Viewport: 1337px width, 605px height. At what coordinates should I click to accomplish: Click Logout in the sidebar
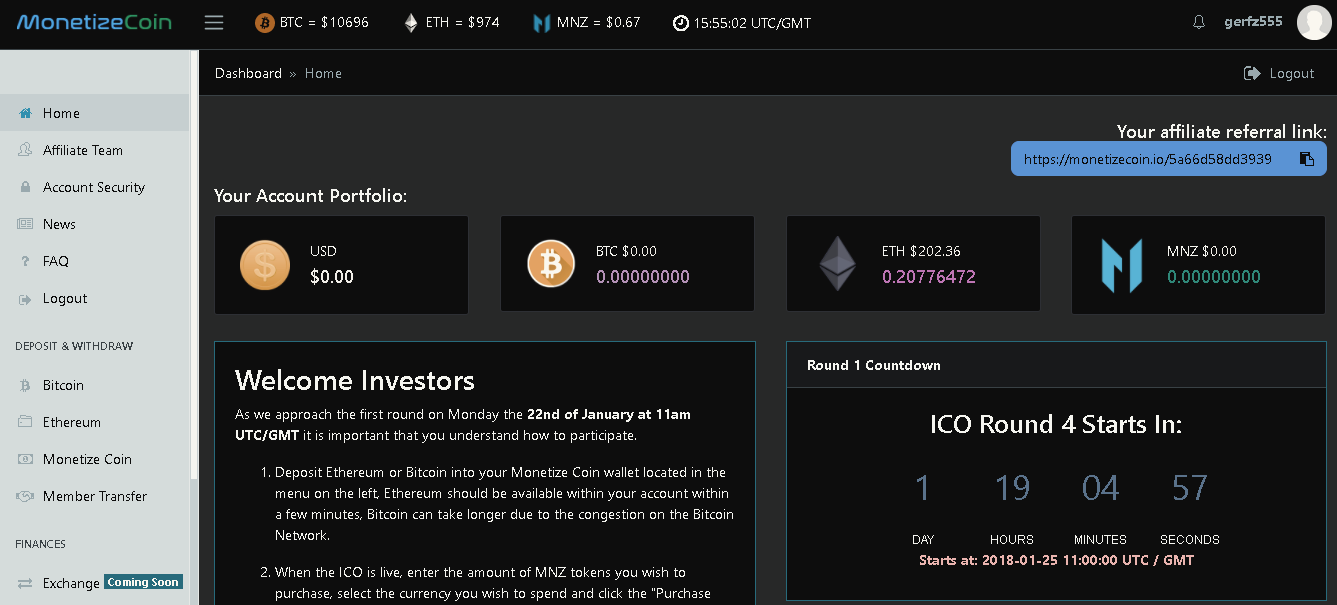(94, 298)
